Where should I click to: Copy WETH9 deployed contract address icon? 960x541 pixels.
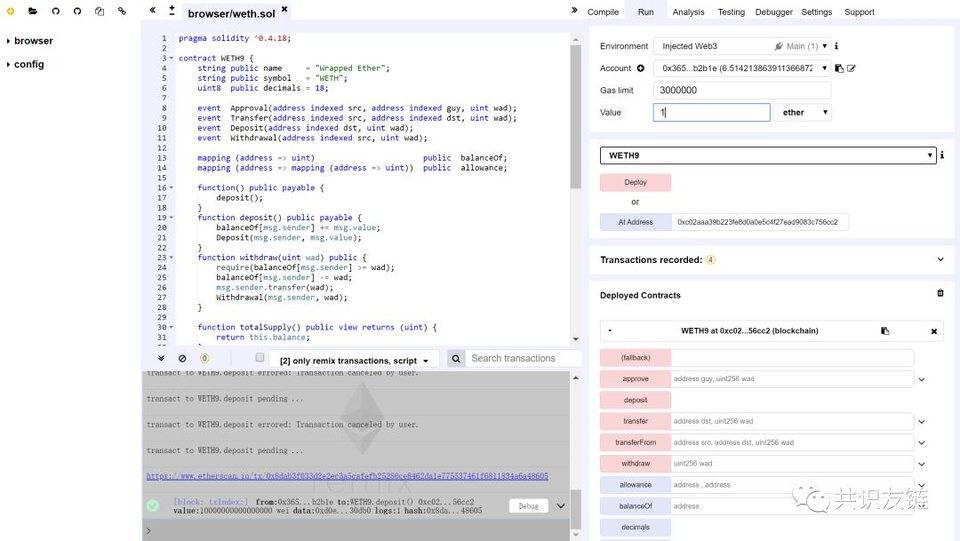[x=885, y=331]
